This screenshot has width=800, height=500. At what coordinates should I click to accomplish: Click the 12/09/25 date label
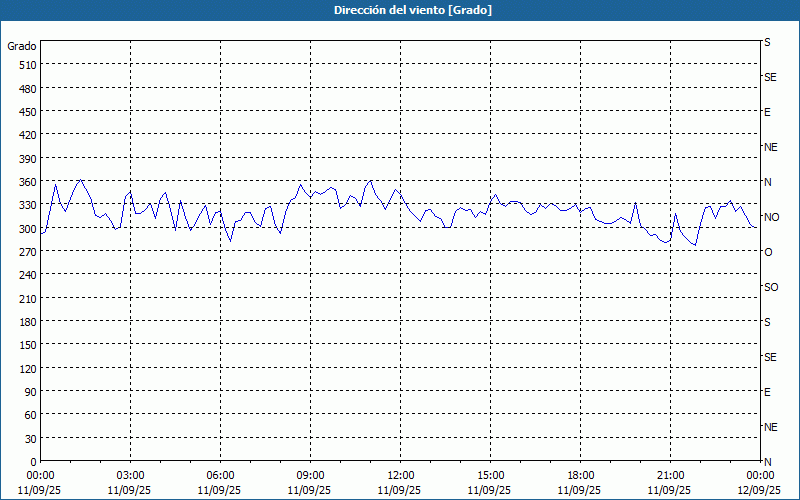coord(759,490)
